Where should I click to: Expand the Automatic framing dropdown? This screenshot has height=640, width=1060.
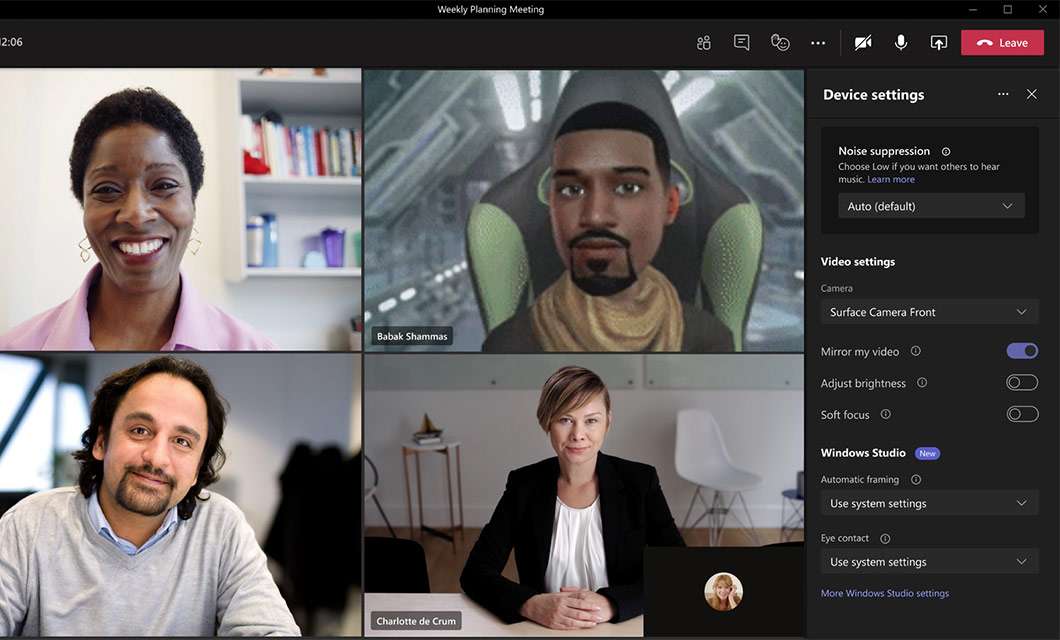pos(929,503)
